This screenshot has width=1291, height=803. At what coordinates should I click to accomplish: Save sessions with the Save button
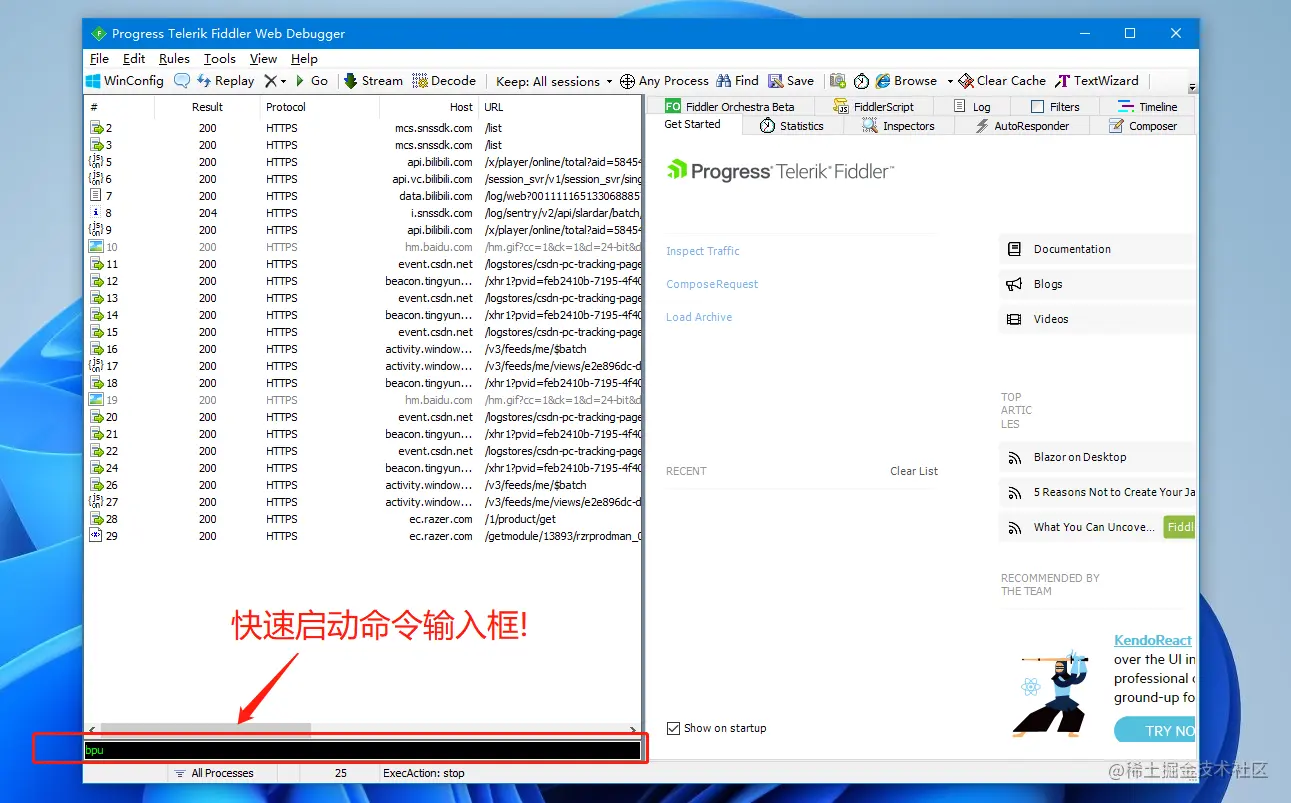point(791,81)
